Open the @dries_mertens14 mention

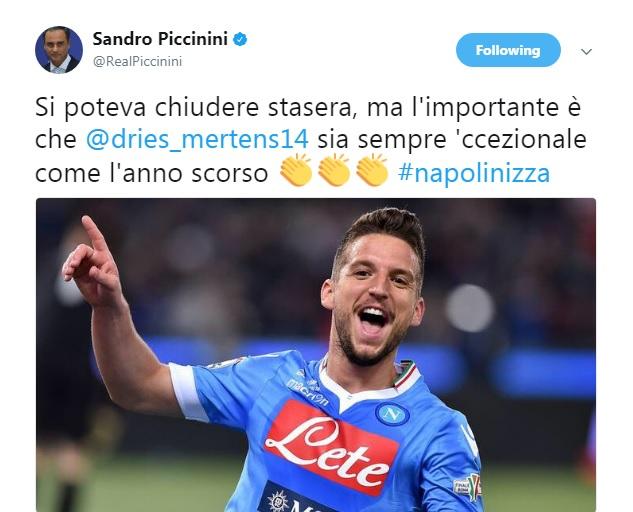click(197, 139)
